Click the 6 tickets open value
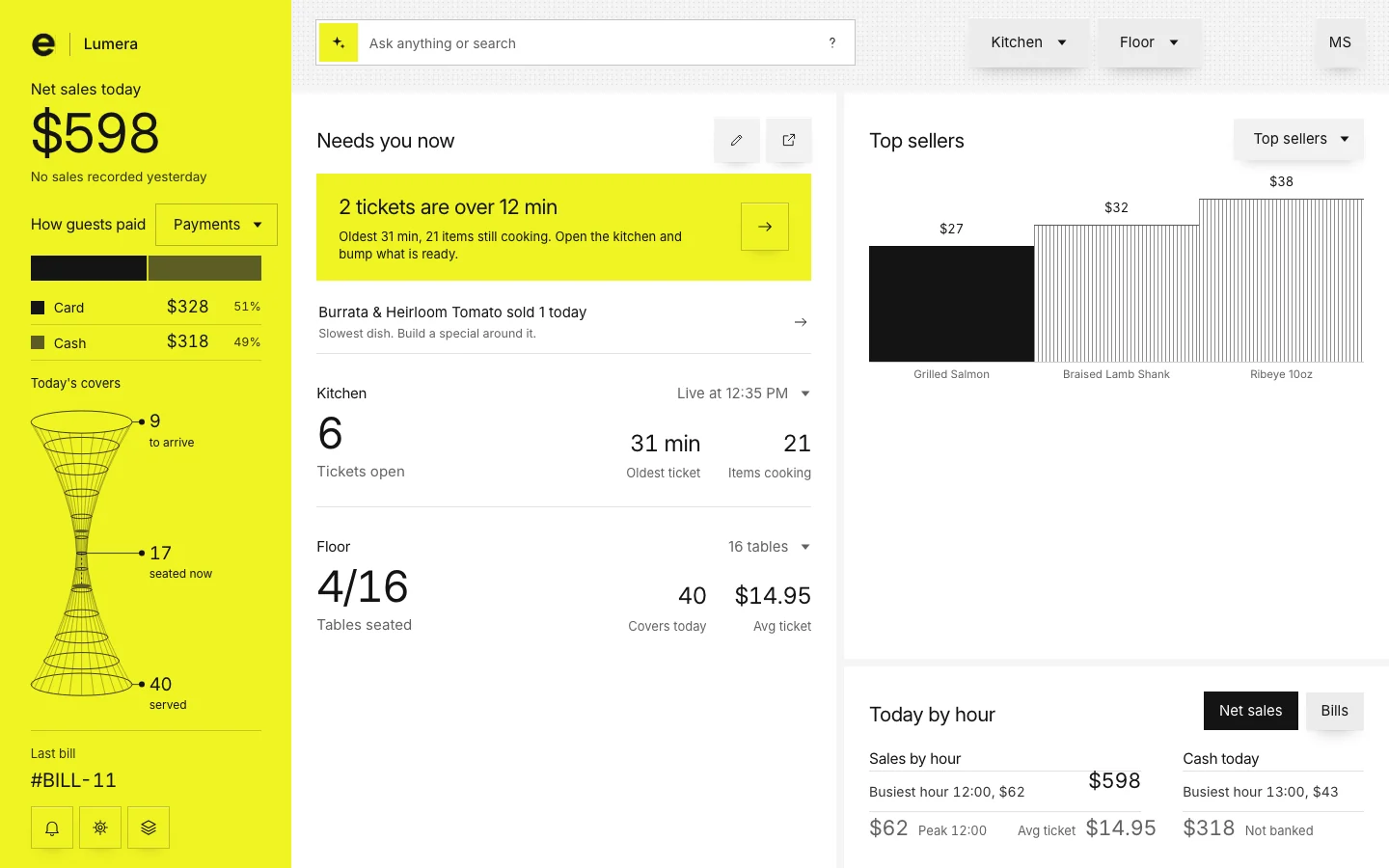The height and width of the screenshot is (868, 1389). coord(330,433)
